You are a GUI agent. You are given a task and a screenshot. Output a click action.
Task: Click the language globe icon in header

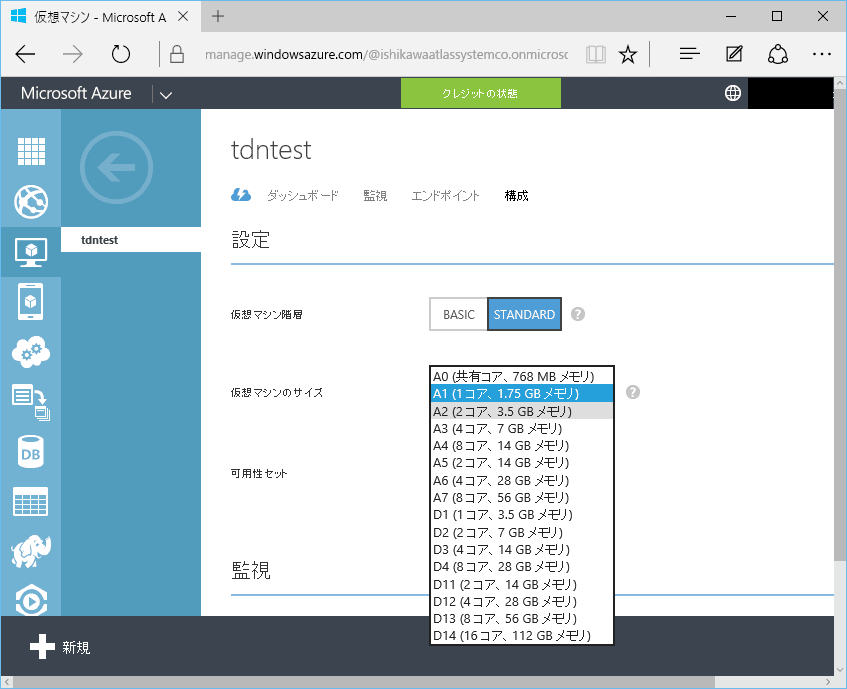coord(732,93)
